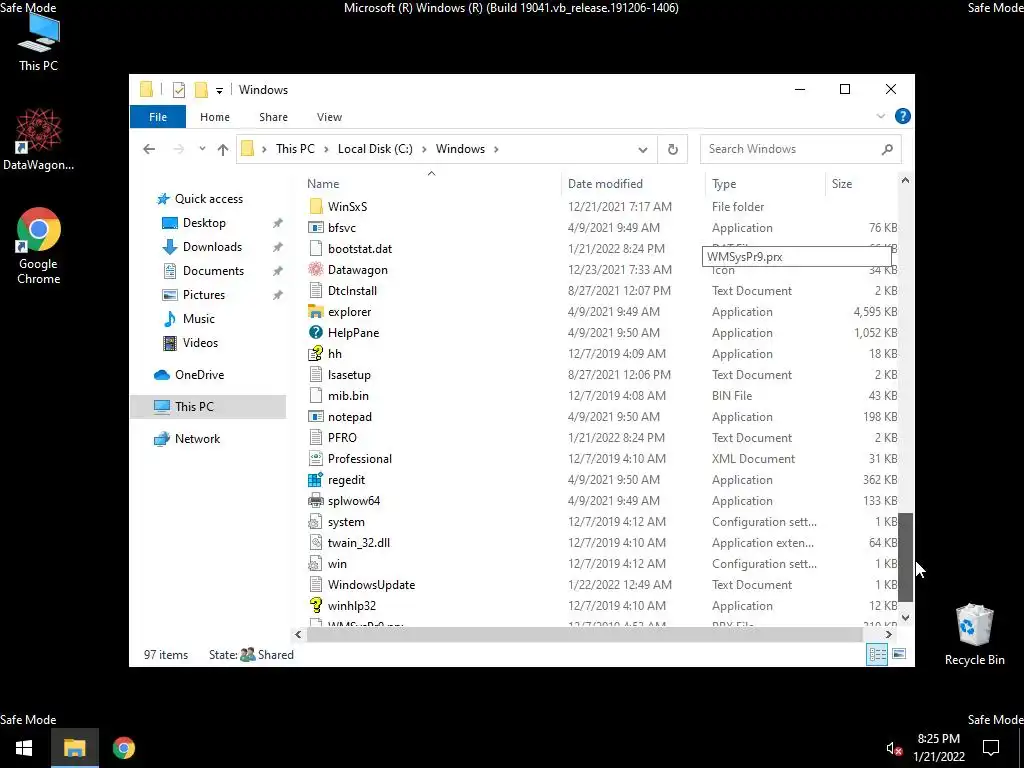
Task: Open Chrome from the taskbar
Action: (123, 748)
